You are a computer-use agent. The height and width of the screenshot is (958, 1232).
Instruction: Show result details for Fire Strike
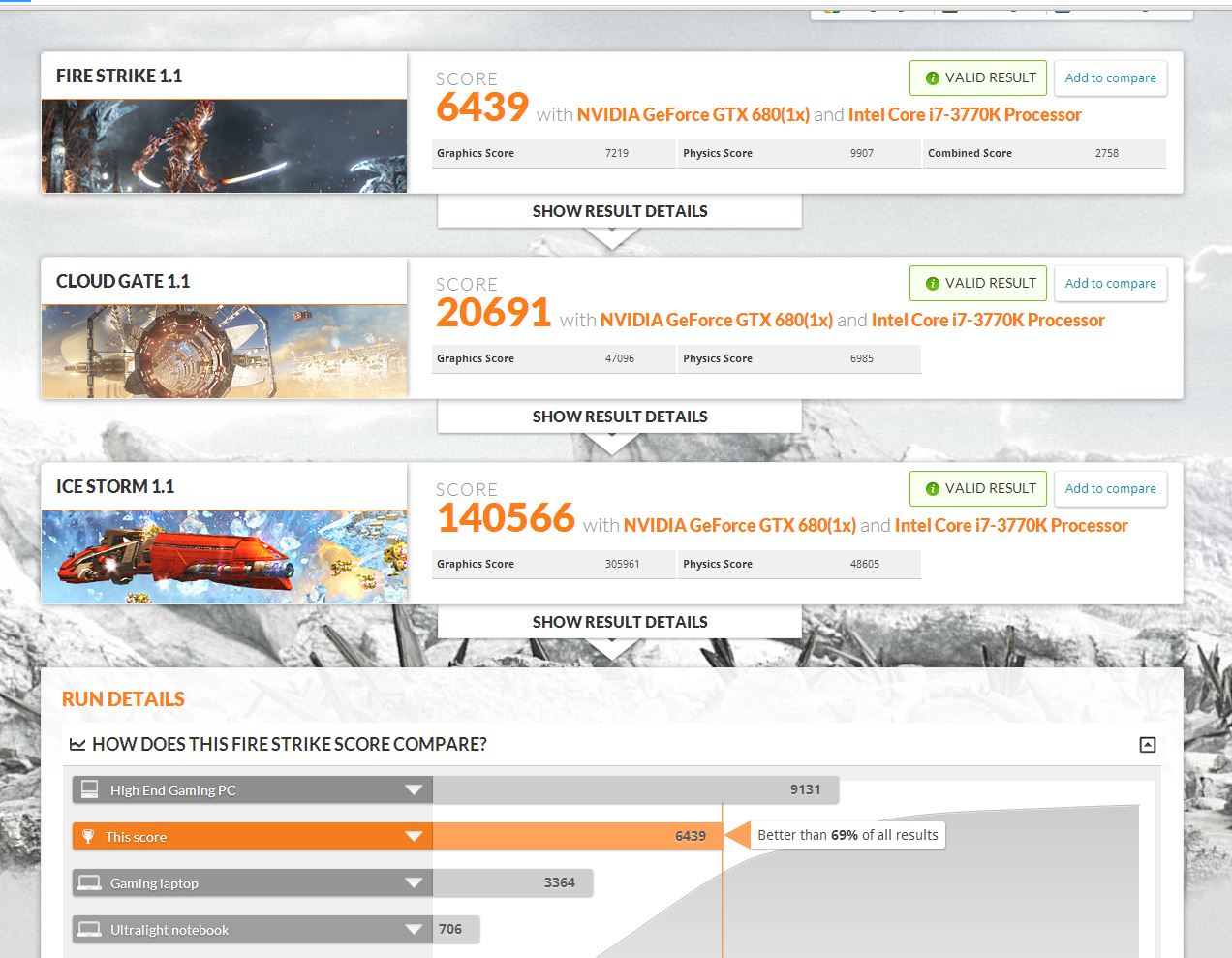tap(620, 211)
